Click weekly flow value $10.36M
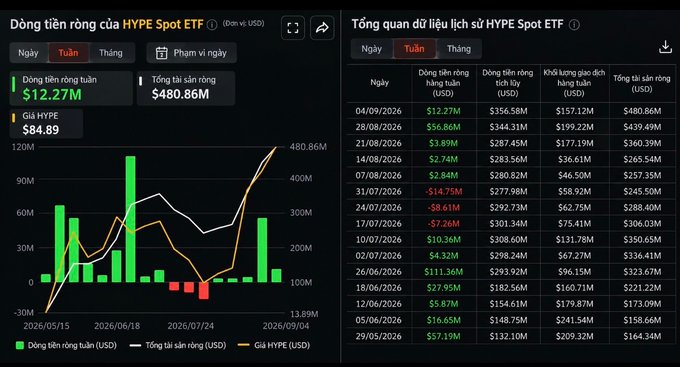Screen dimensions: 680x367 coord(443,239)
